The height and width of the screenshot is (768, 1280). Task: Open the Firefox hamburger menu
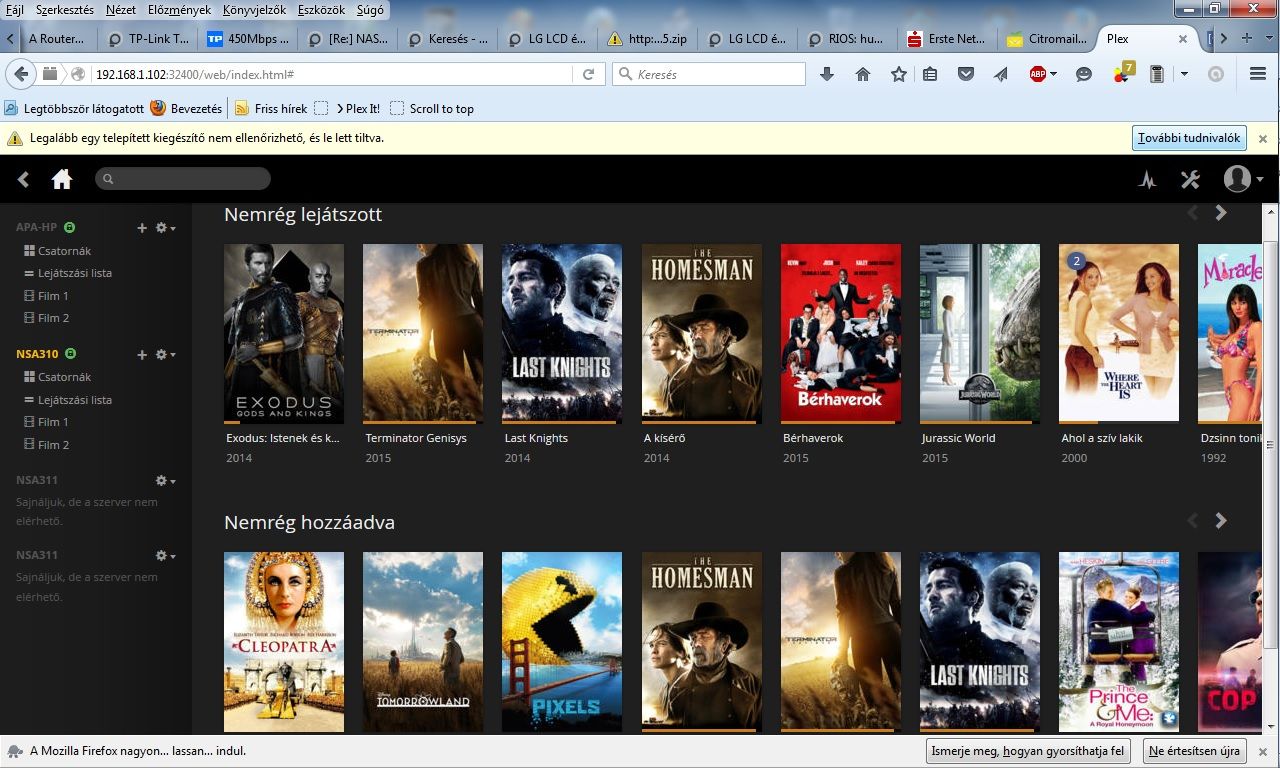click(x=1258, y=74)
